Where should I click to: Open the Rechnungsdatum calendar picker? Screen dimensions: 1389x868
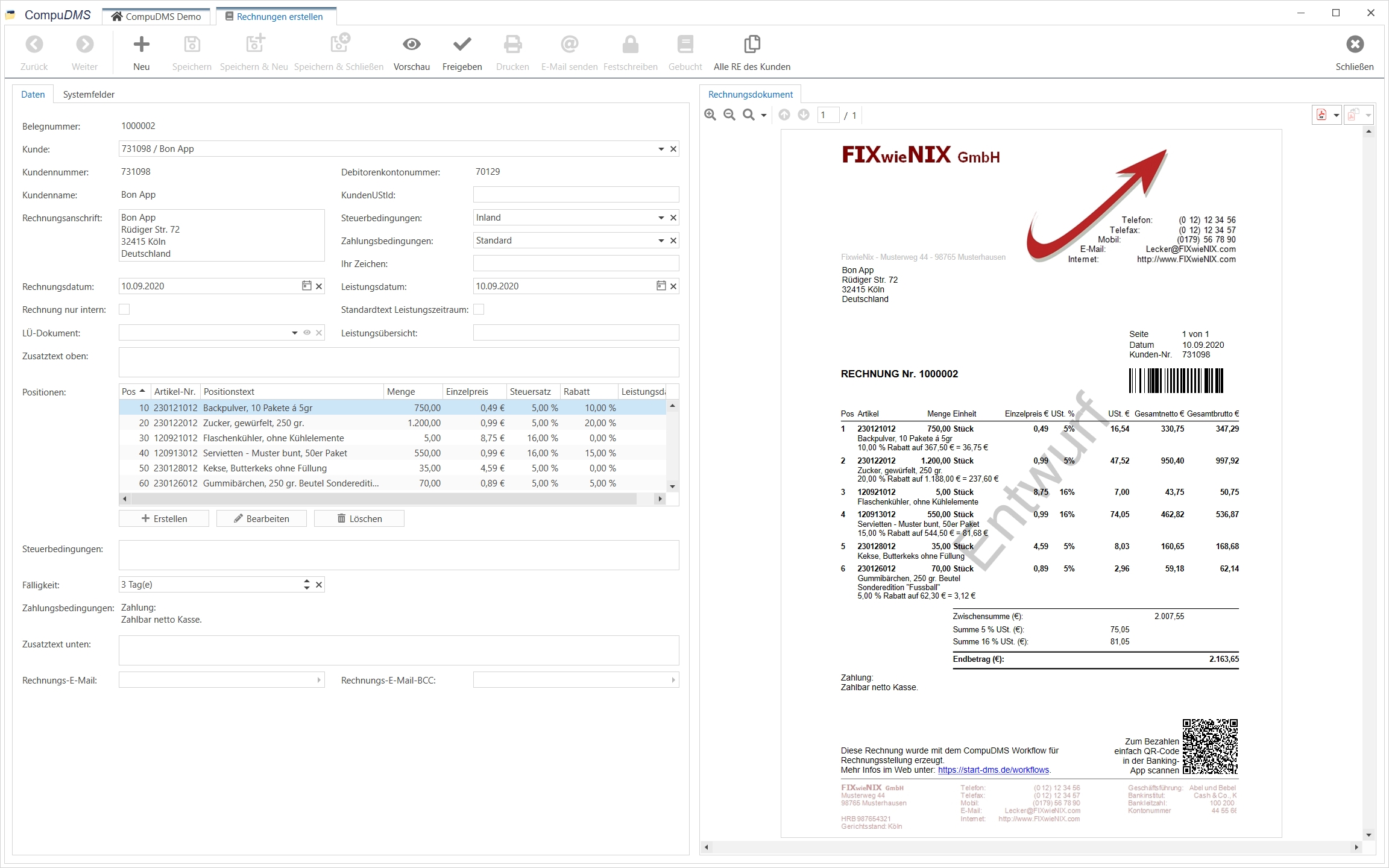[x=306, y=286]
